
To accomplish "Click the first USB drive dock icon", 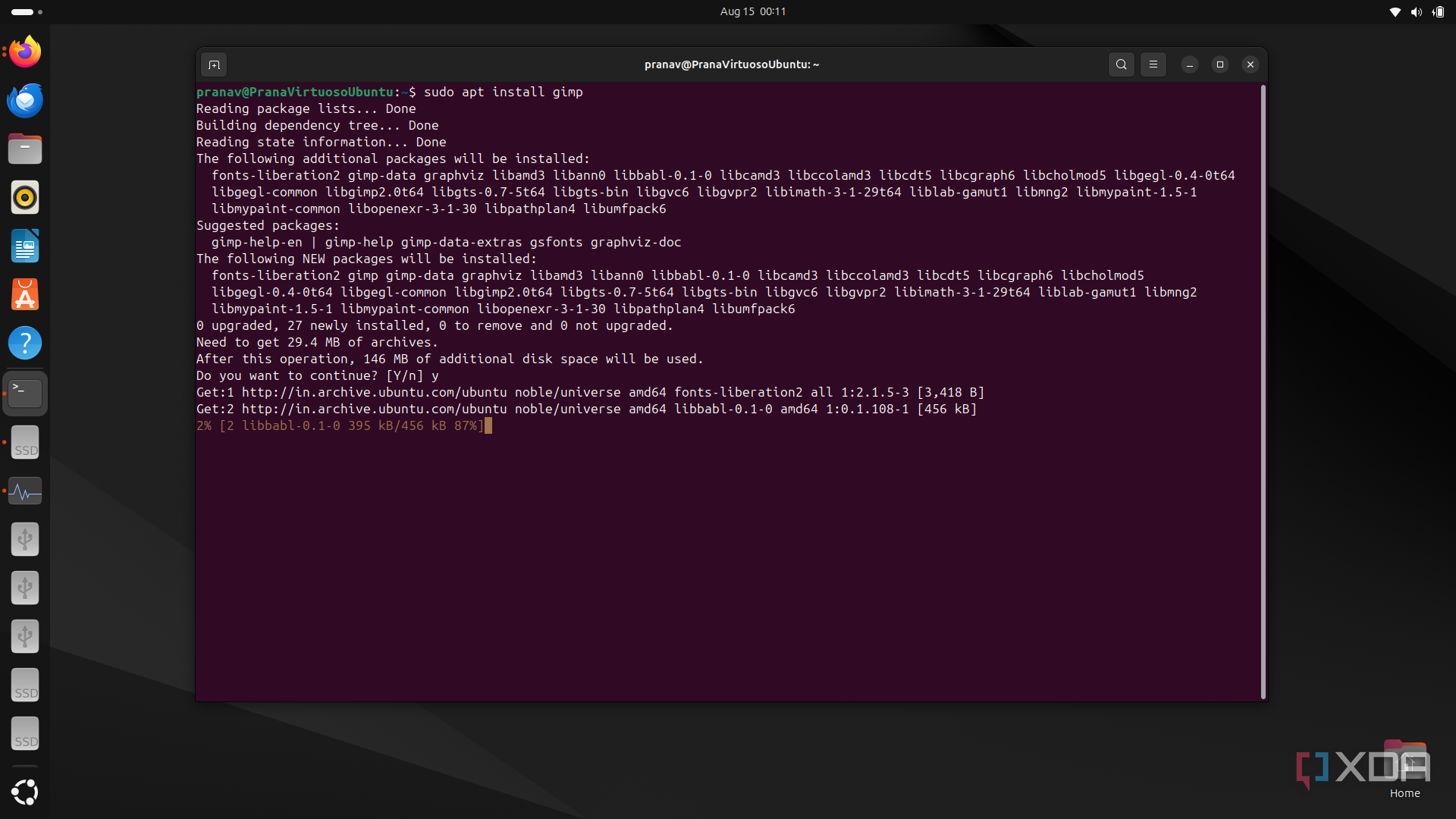I will 25,539.
